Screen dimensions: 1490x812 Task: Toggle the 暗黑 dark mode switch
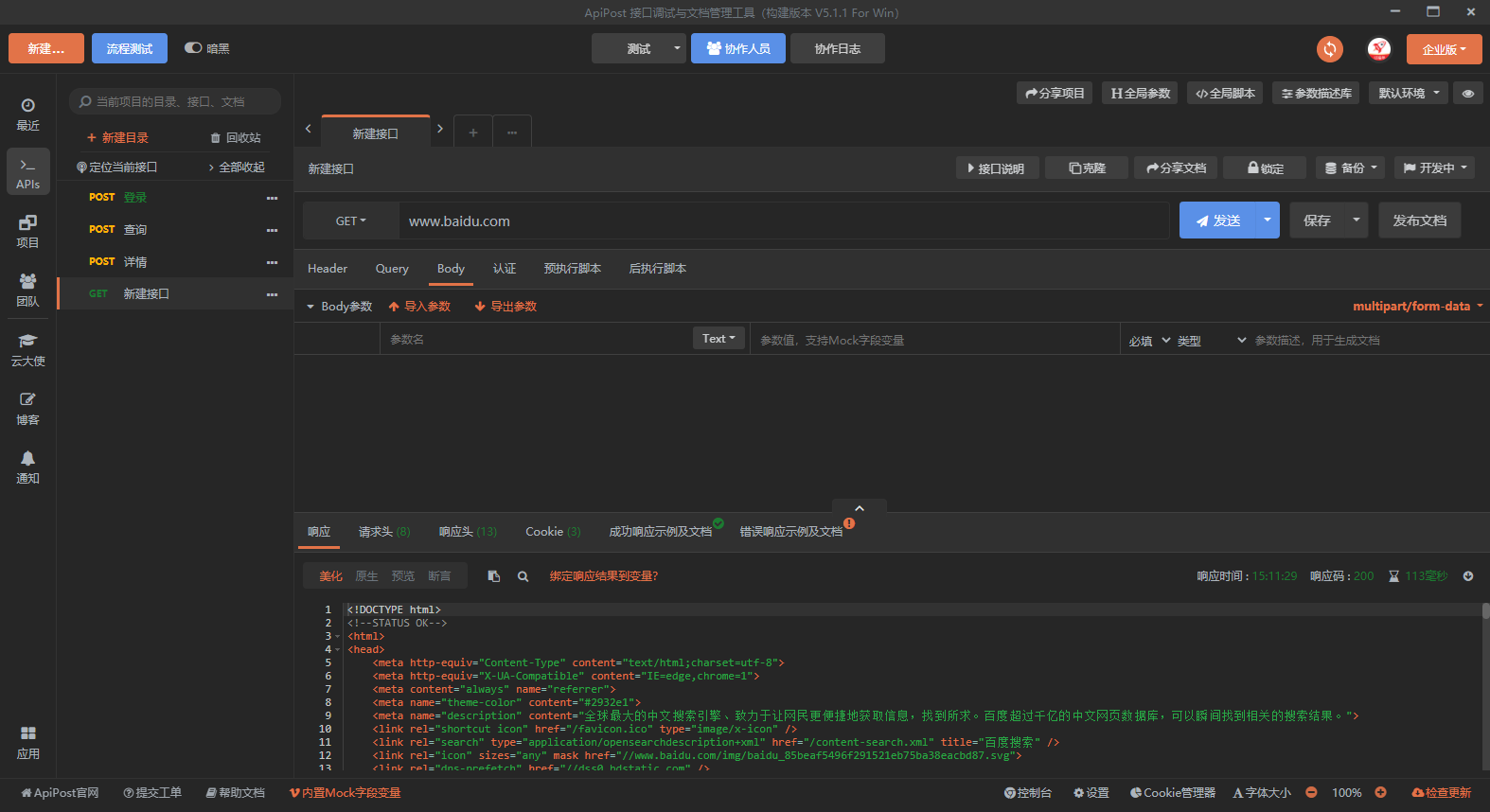(x=193, y=48)
